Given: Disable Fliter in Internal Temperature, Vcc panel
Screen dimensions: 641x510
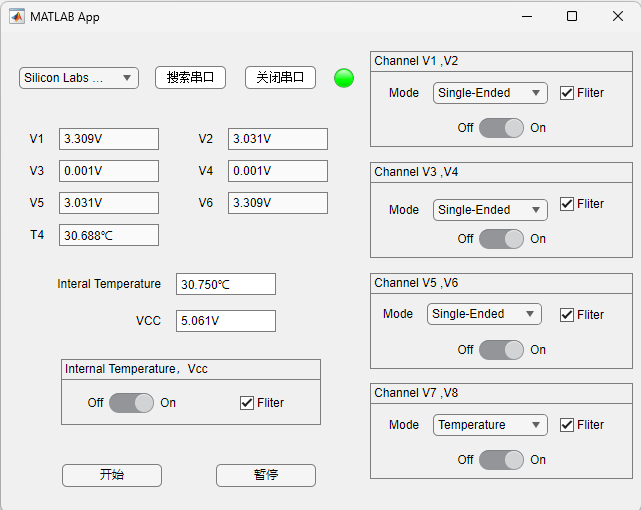Looking at the screenshot, I should (247, 403).
